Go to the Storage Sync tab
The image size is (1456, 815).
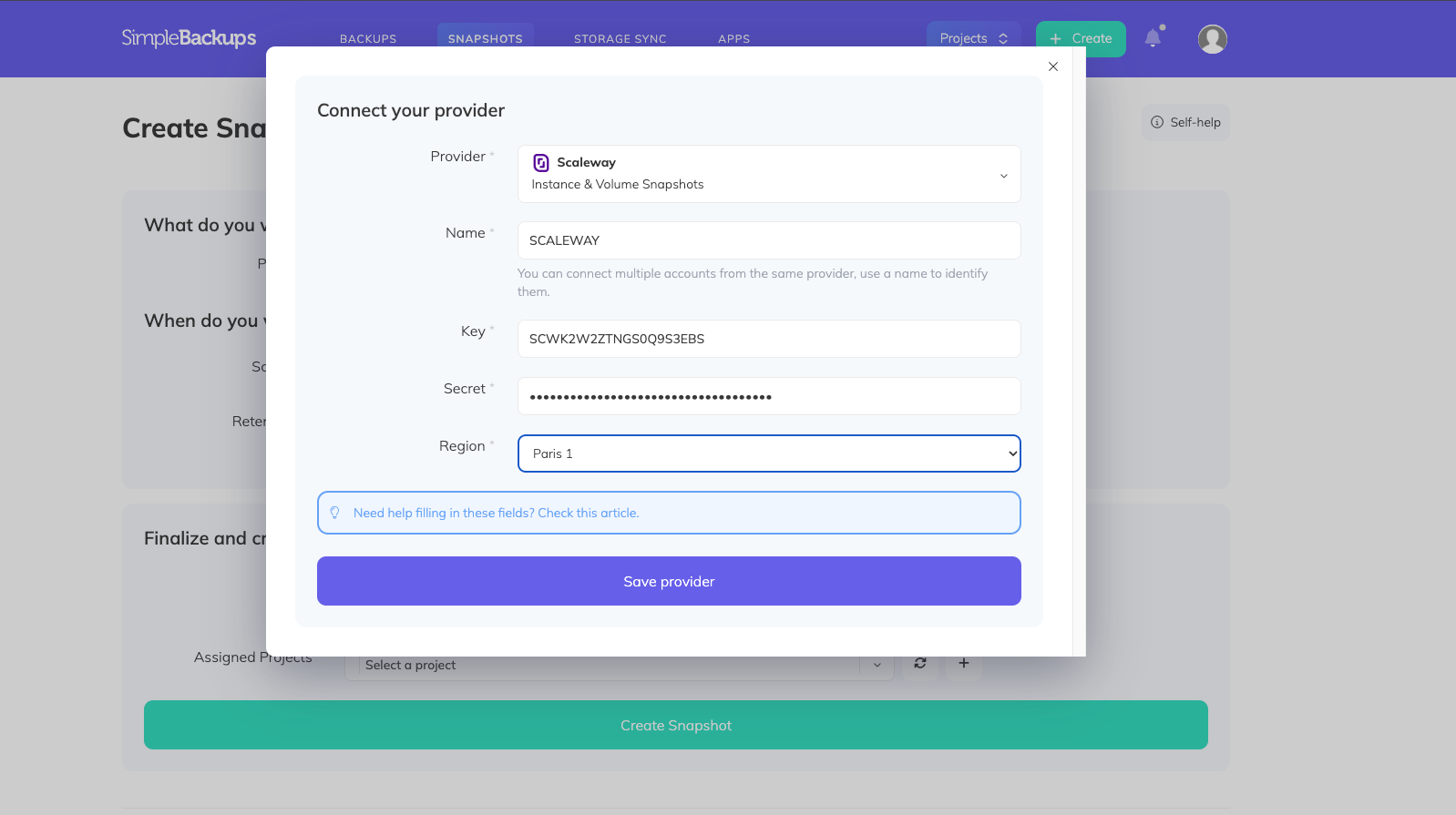pos(620,39)
